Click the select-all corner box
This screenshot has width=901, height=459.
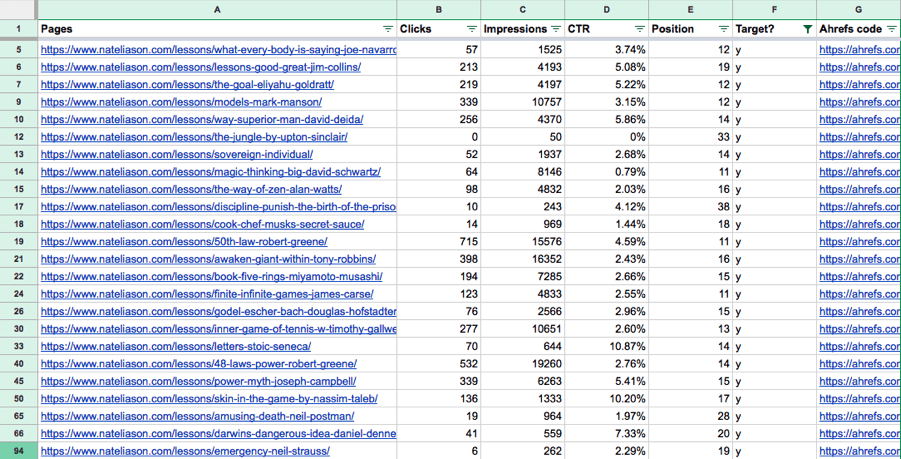pos(18,9)
